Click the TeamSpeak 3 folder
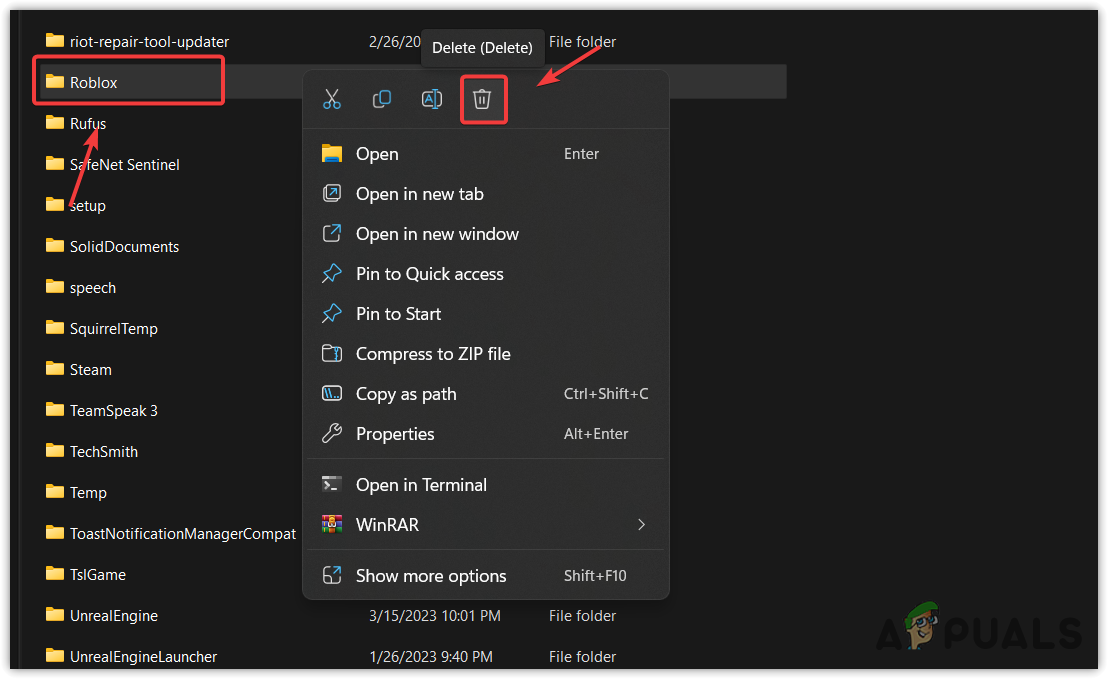 (113, 411)
